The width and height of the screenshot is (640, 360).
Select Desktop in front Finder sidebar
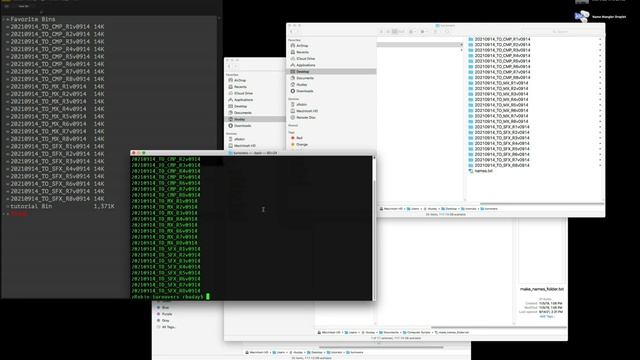[331, 72]
